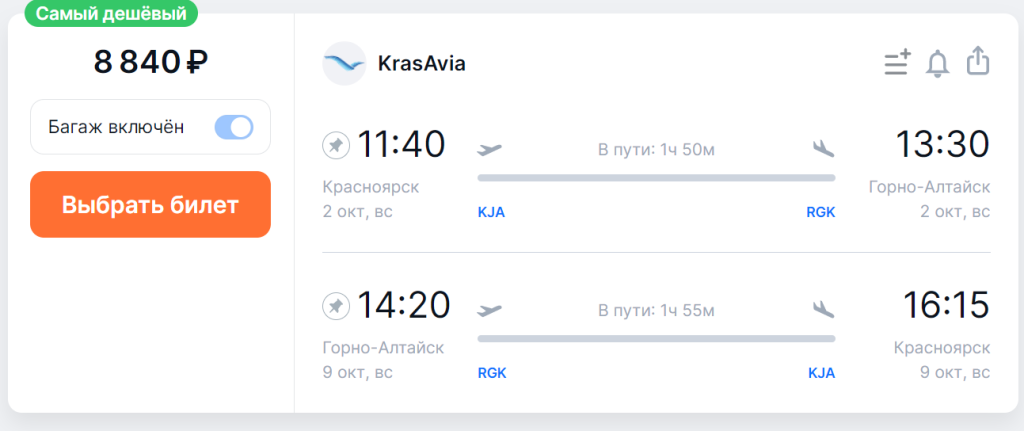Click the price alert bell icon

point(937,63)
